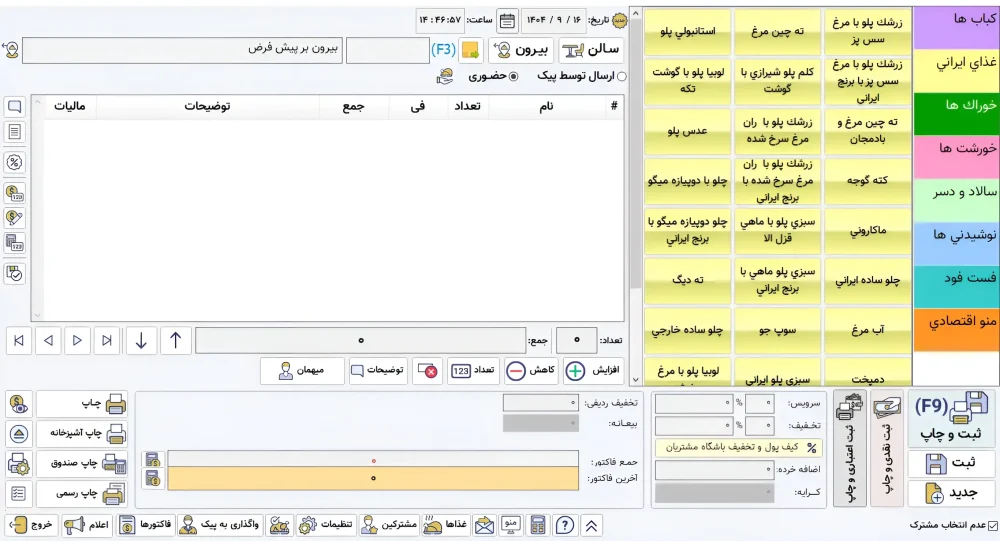
Task: Go to next record arrow
Action: [77, 341]
